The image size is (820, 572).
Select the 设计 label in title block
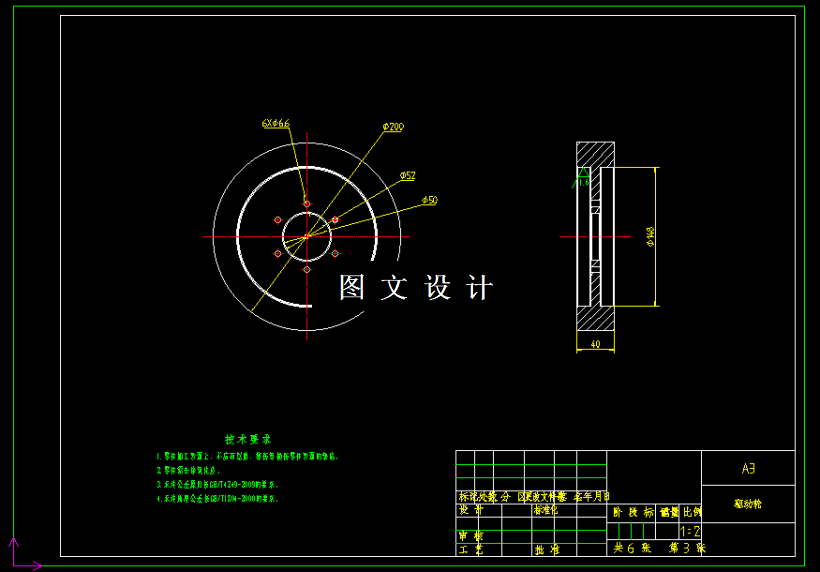click(471, 510)
